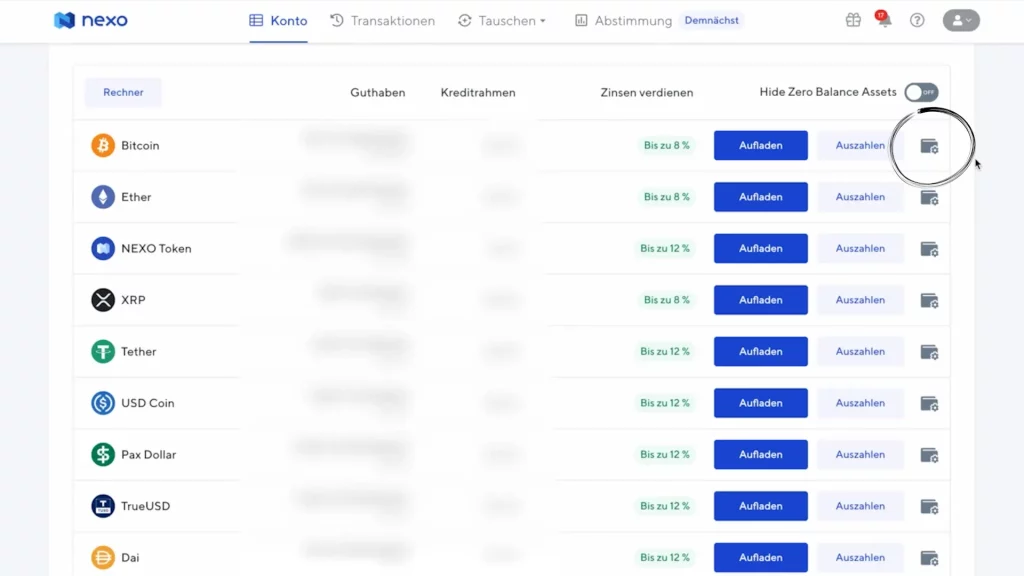The height and width of the screenshot is (576, 1024).
Task: Click Auszahlen for USD Coin
Action: pyautogui.click(x=860, y=403)
